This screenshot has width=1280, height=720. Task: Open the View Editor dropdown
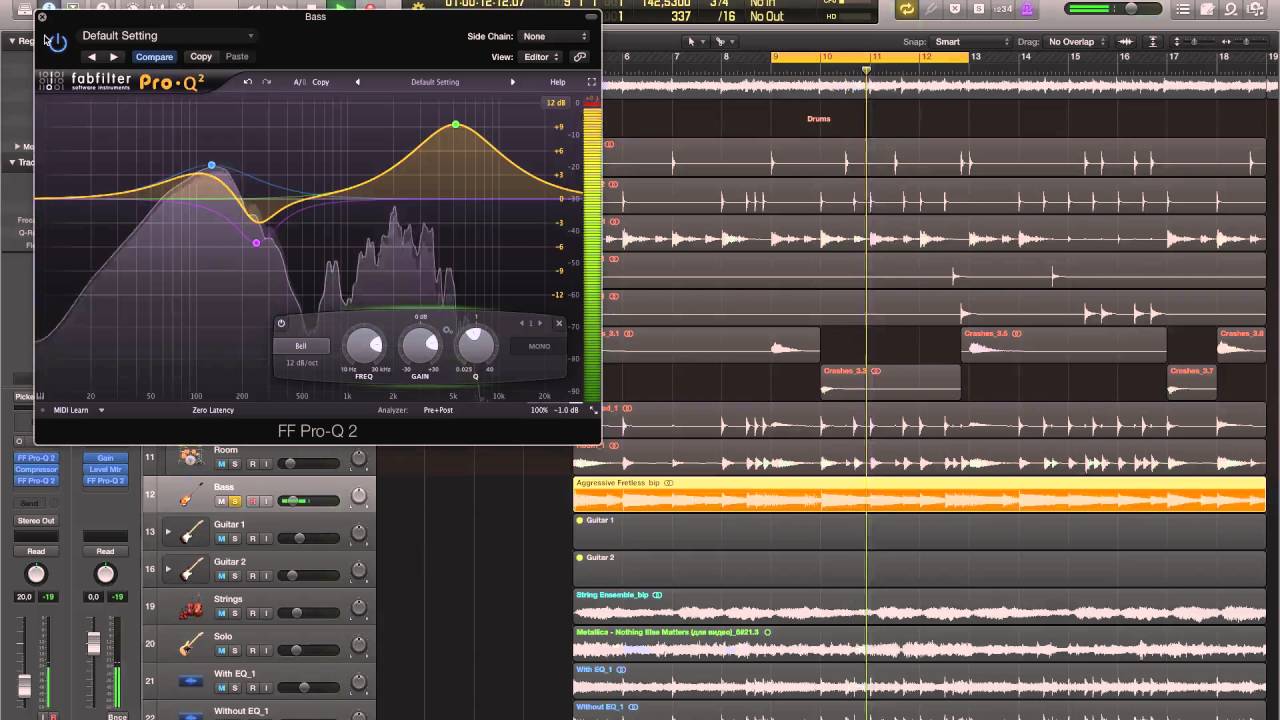click(x=541, y=57)
